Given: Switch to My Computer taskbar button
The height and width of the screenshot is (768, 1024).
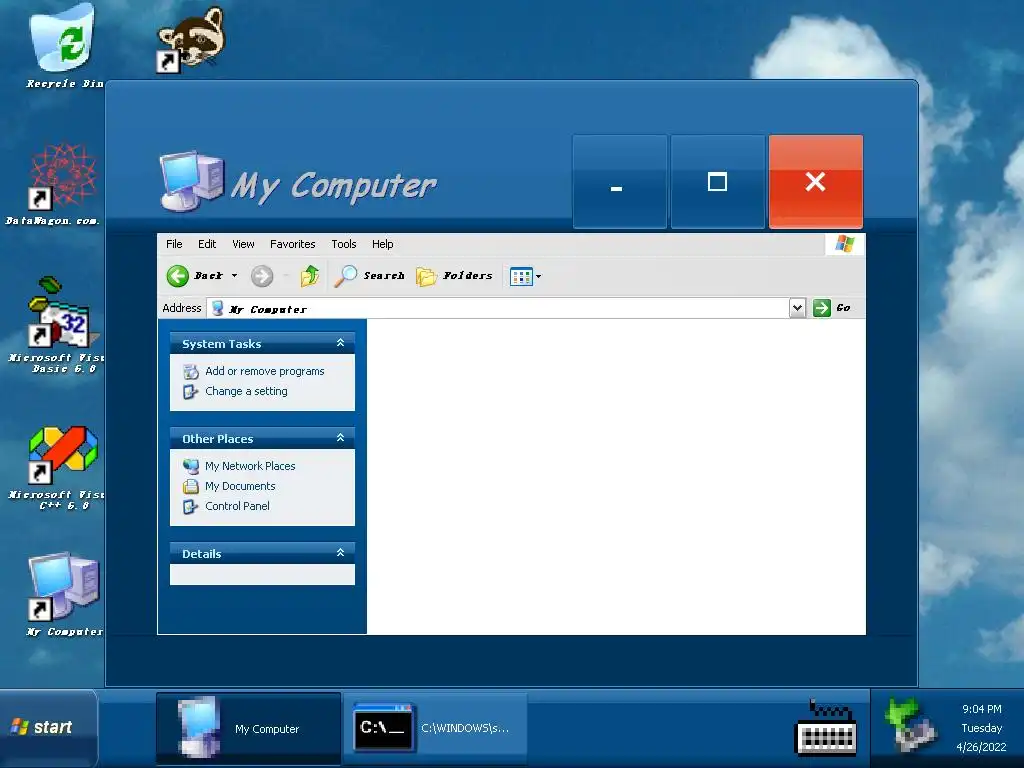Looking at the screenshot, I should coord(248,728).
